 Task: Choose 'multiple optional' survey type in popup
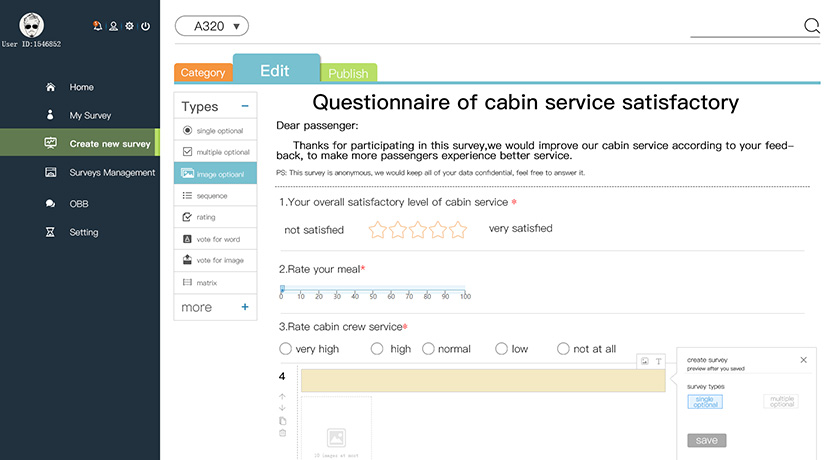coord(781,401)
